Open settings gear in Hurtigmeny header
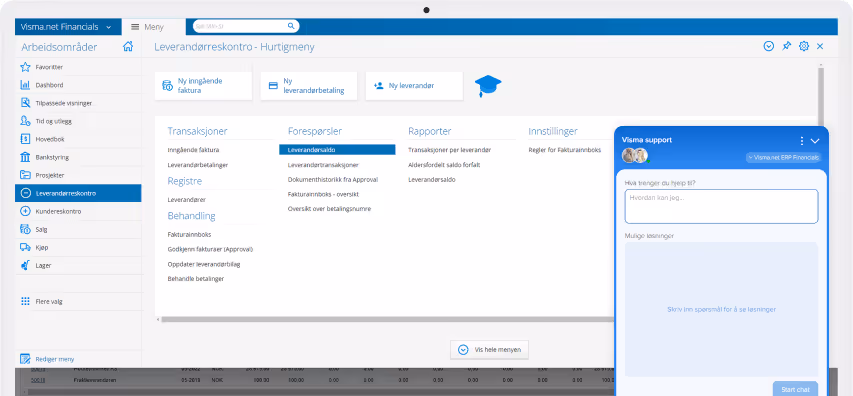Viewport: 853px width, 396px height. click(x=803, y=46)
